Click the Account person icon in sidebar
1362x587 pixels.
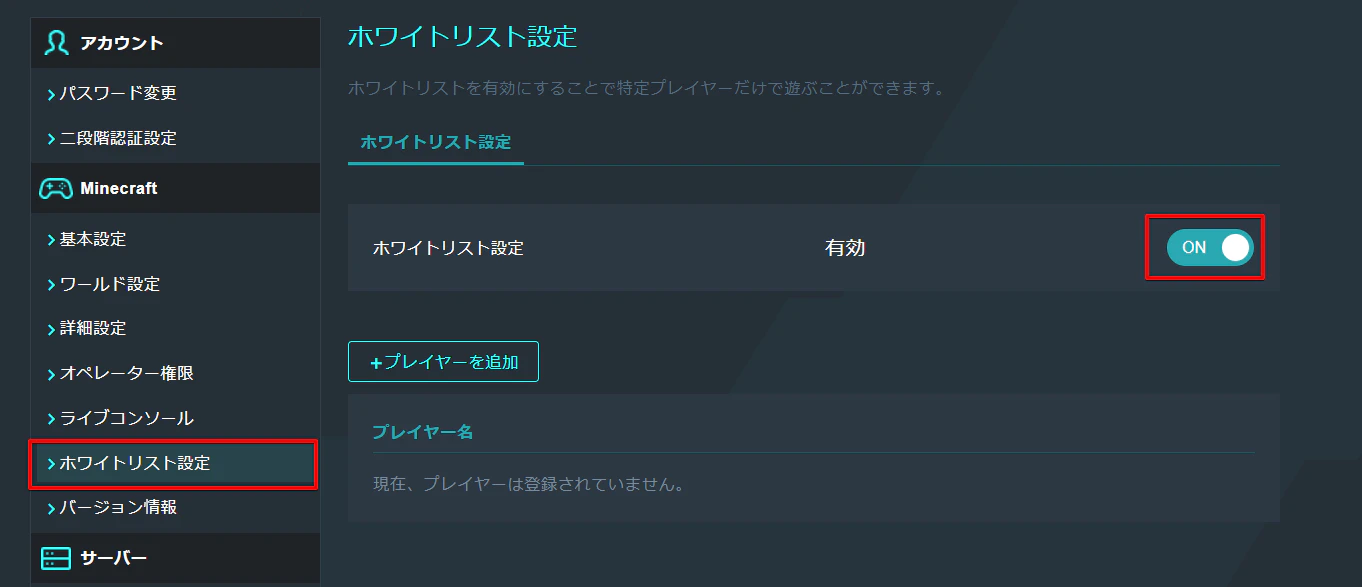pos(56,43)
